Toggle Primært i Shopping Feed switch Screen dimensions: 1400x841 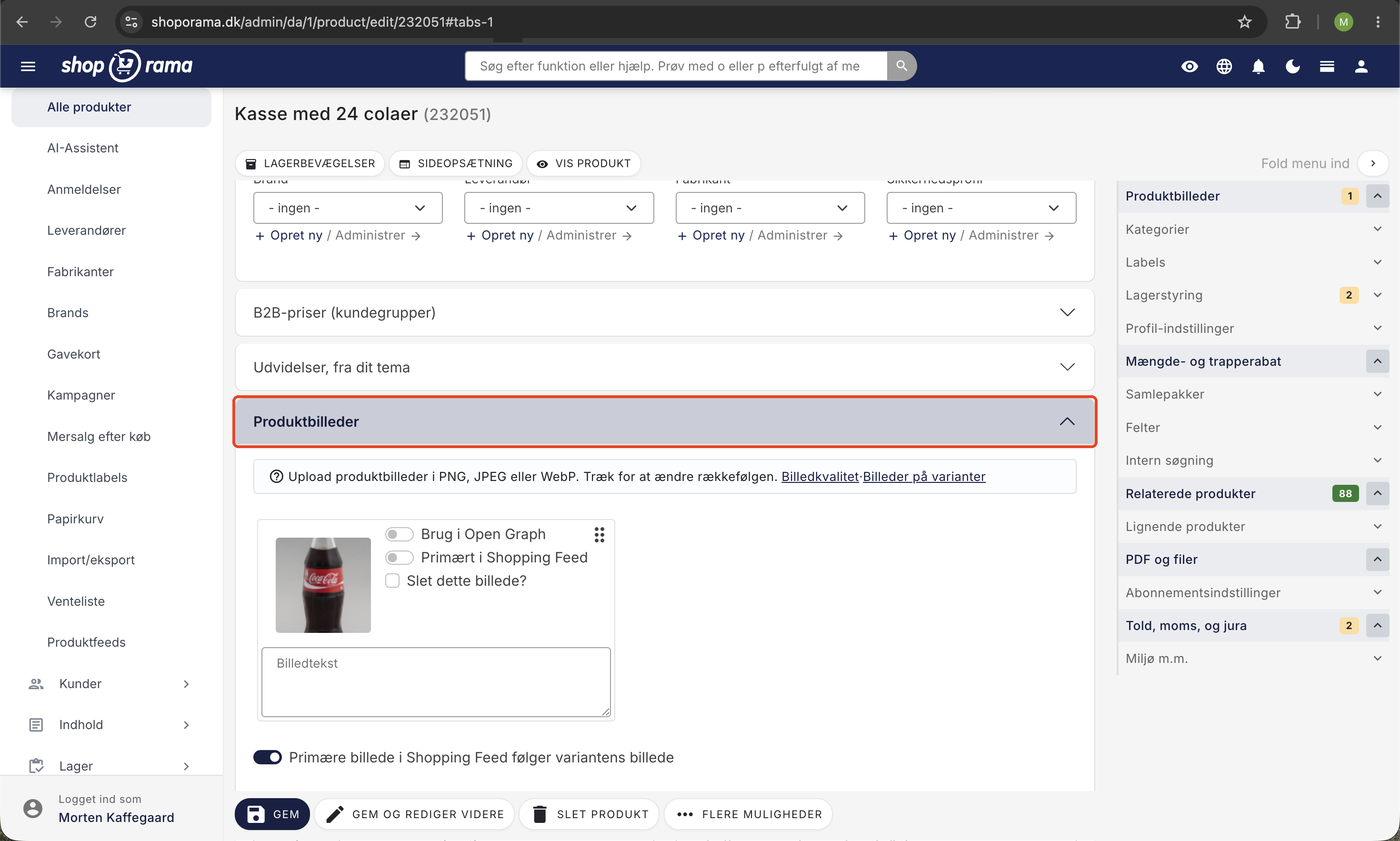(x=399, y=558)
